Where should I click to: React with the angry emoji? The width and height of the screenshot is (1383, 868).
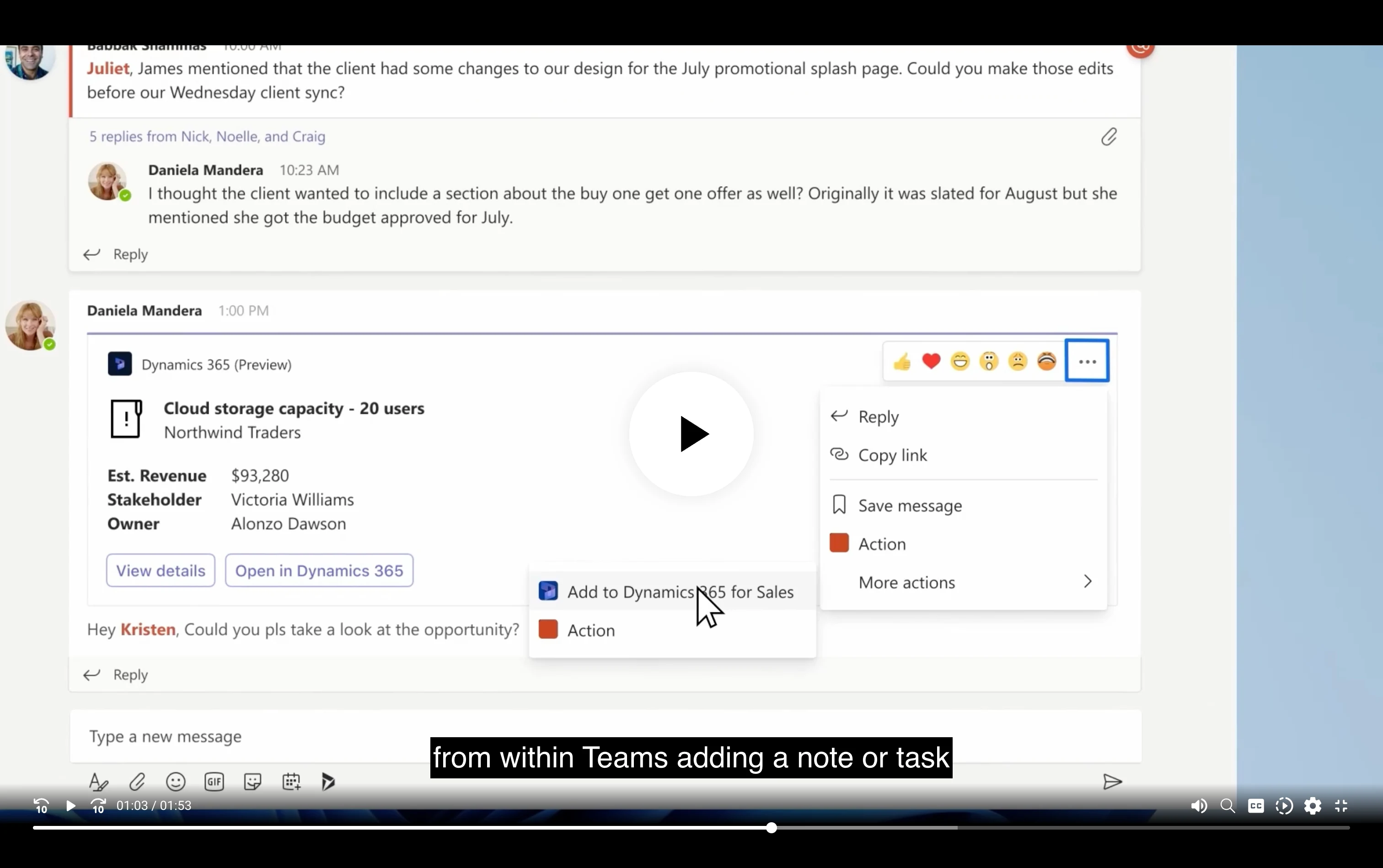[x=1047, y=362]
